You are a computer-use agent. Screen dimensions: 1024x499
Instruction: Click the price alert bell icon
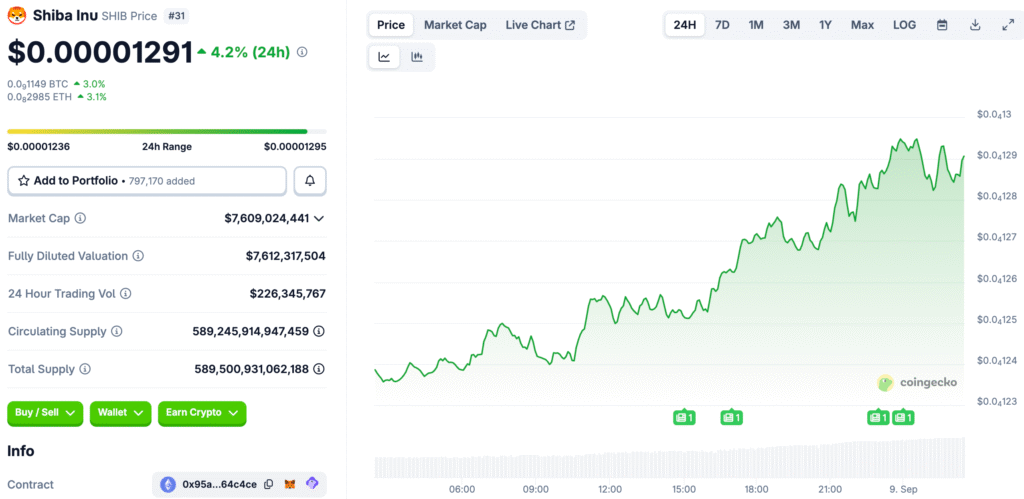[x=310, y=181]
